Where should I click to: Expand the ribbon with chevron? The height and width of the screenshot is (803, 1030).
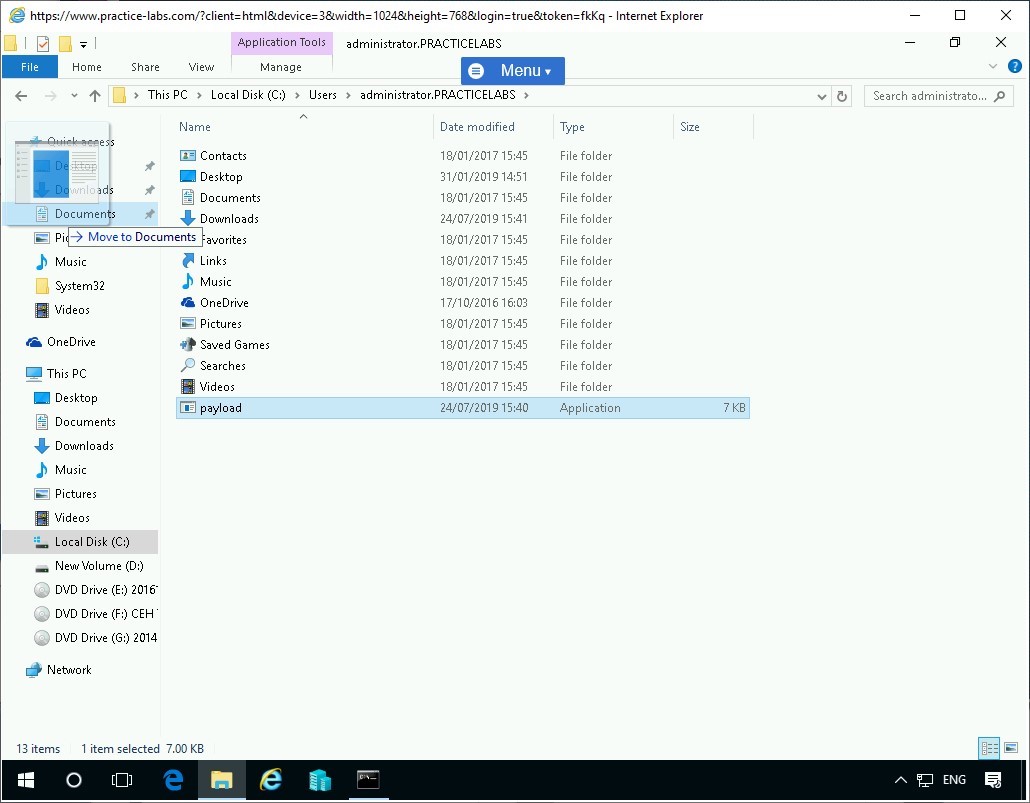993,66
